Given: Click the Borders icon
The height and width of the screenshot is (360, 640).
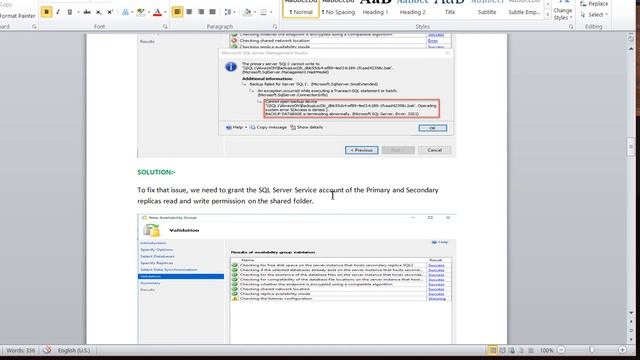Looking at the screenshot, I should pyautogui.click(x=264, y=12).
